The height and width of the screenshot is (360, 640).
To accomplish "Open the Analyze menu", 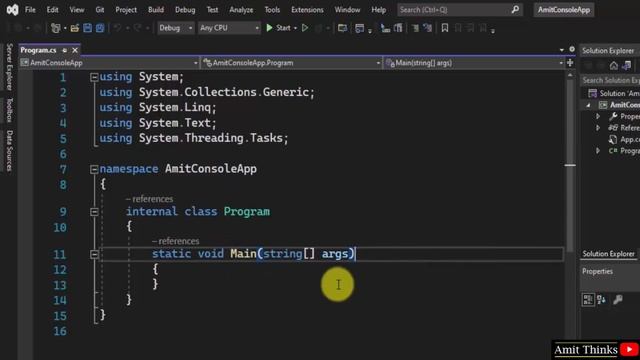I will 241,9.
